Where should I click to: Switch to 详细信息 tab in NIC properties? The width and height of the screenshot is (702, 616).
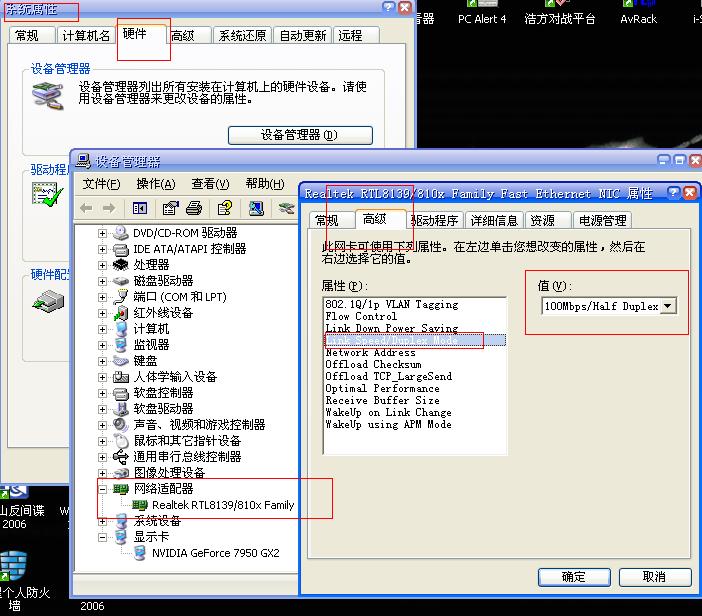494,220
